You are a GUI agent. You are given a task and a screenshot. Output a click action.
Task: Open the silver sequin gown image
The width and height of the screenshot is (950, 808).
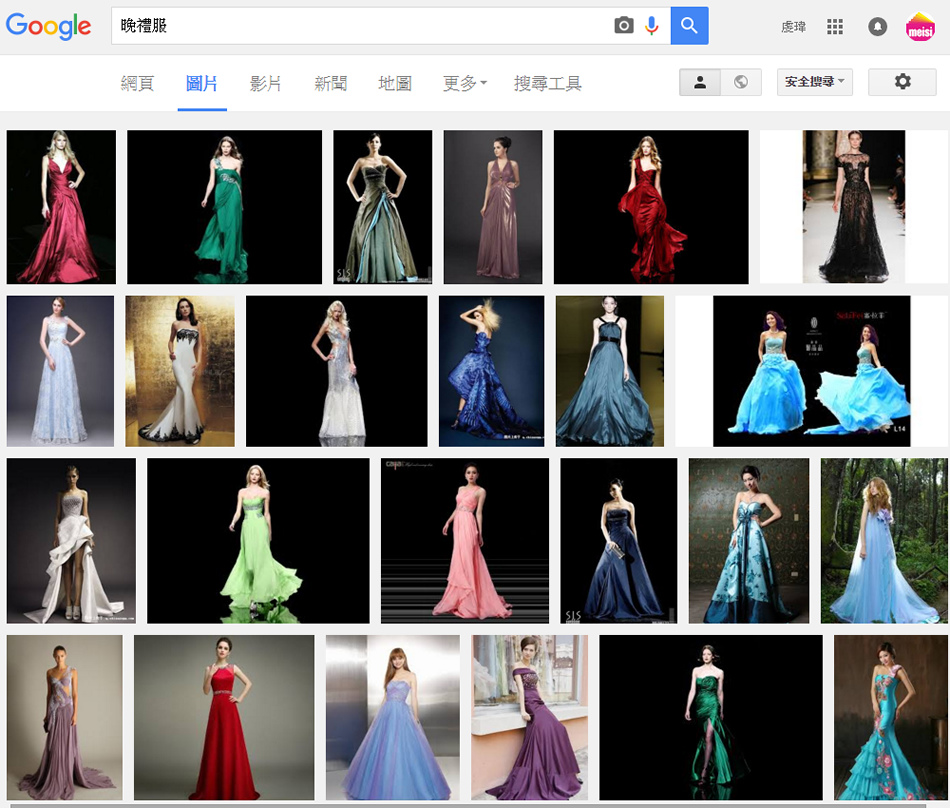pyautogui.click(x=336, y=371)
